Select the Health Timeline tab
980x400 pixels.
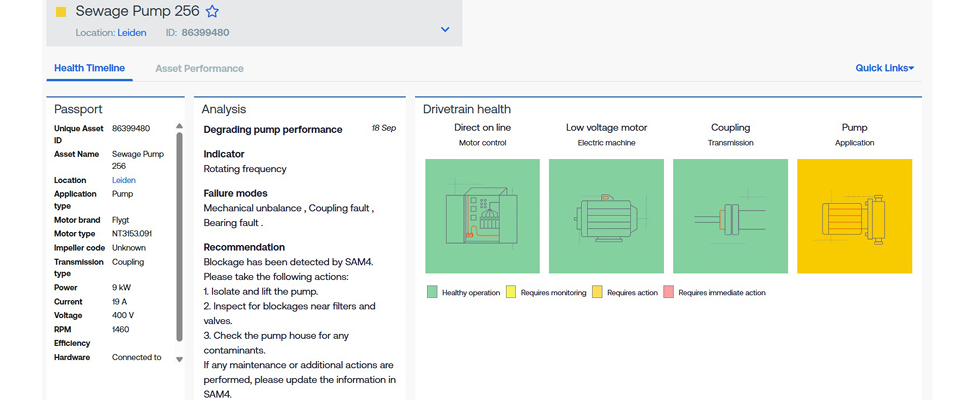89,68
